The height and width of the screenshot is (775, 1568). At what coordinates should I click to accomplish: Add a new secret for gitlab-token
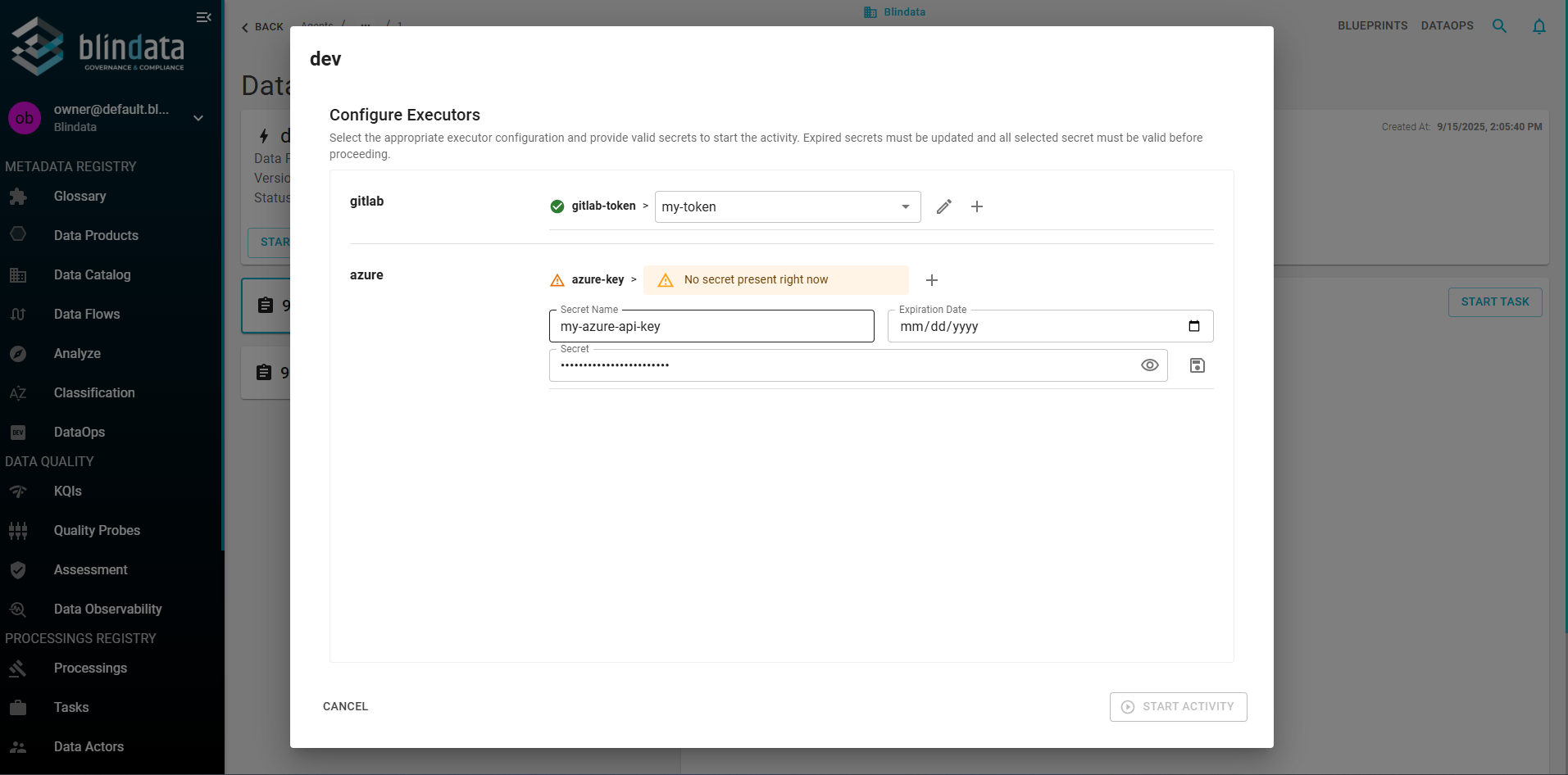(976, 206)
